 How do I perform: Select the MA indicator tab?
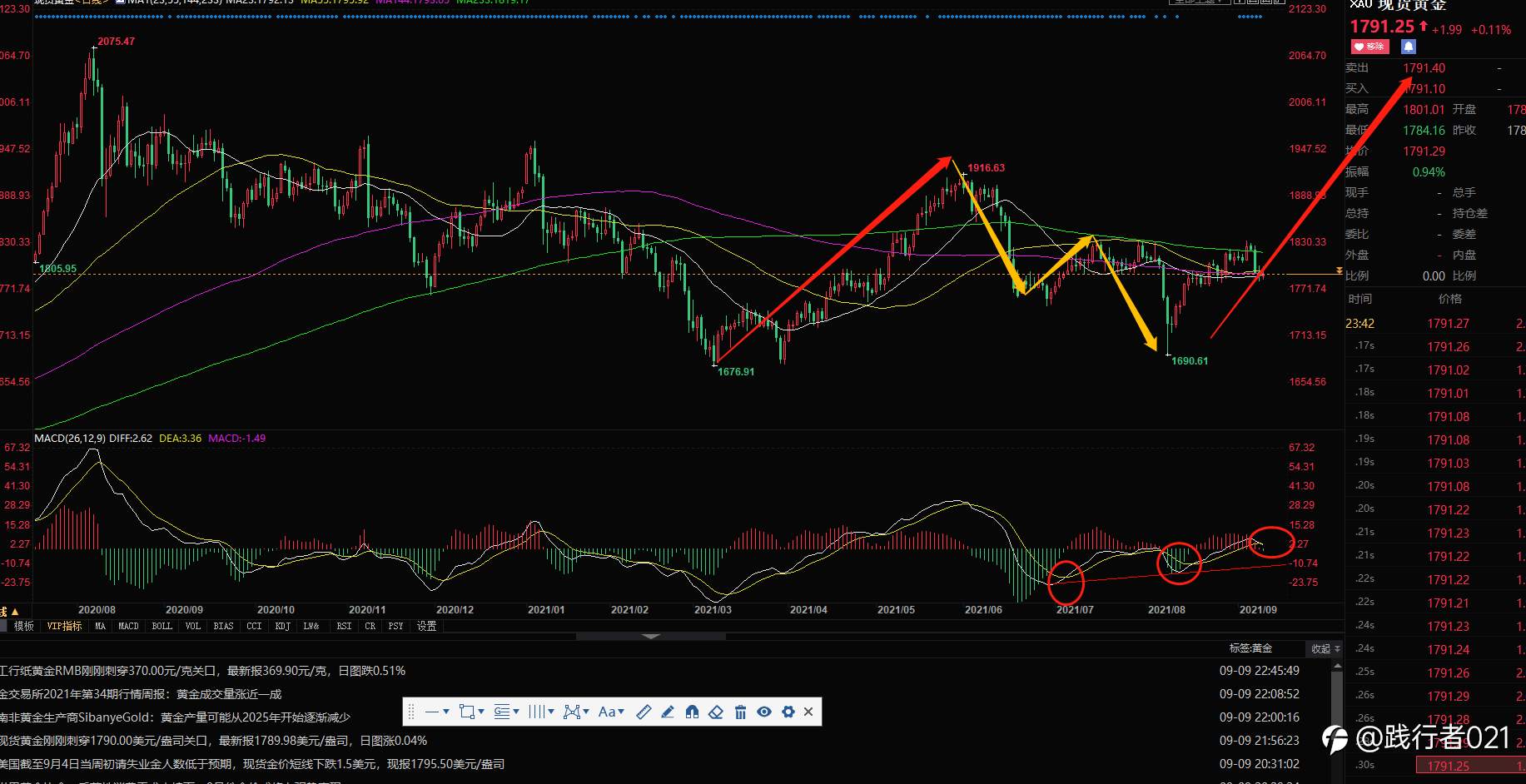tap(101, 626)
